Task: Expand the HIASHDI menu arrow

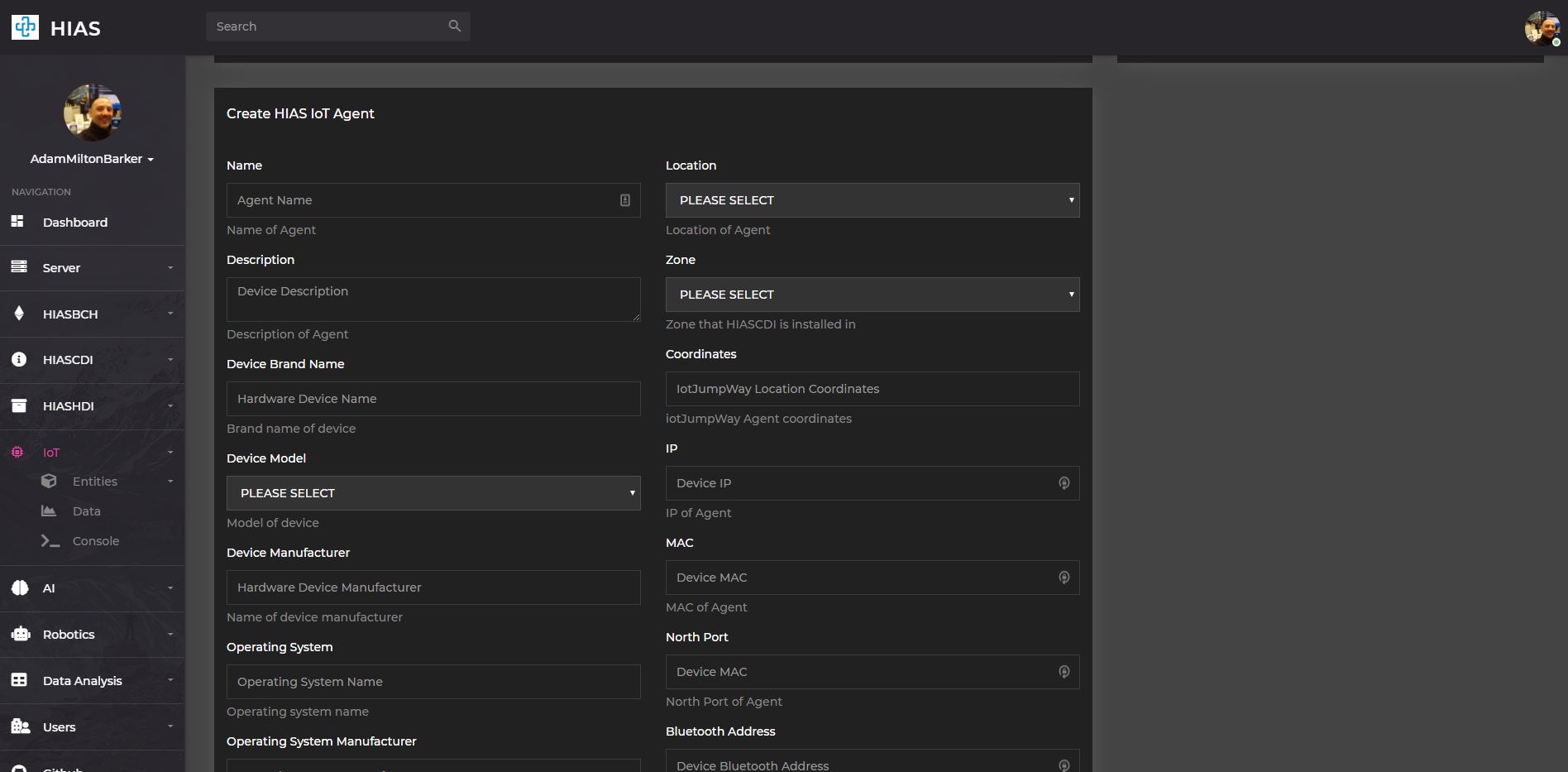Action: tap(170, 406)
